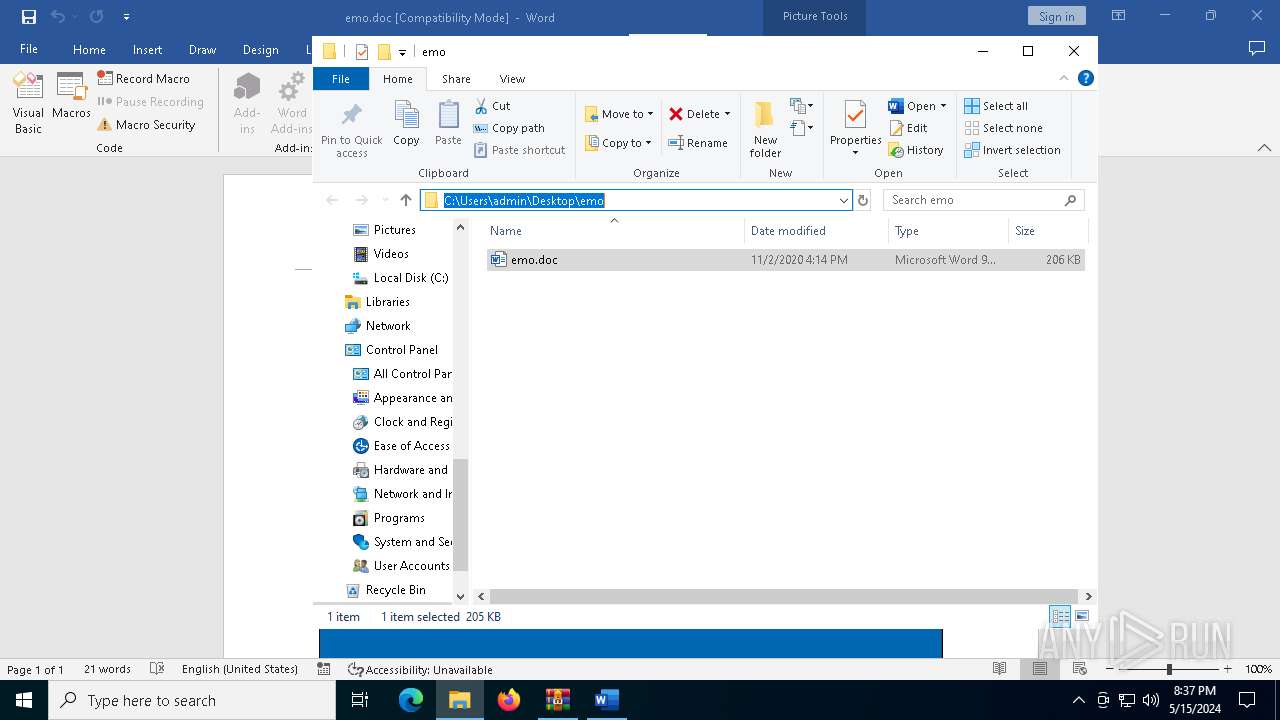Open WinRAR from taskbar
The image size is (1280, 720).
[x=558, y=700]
